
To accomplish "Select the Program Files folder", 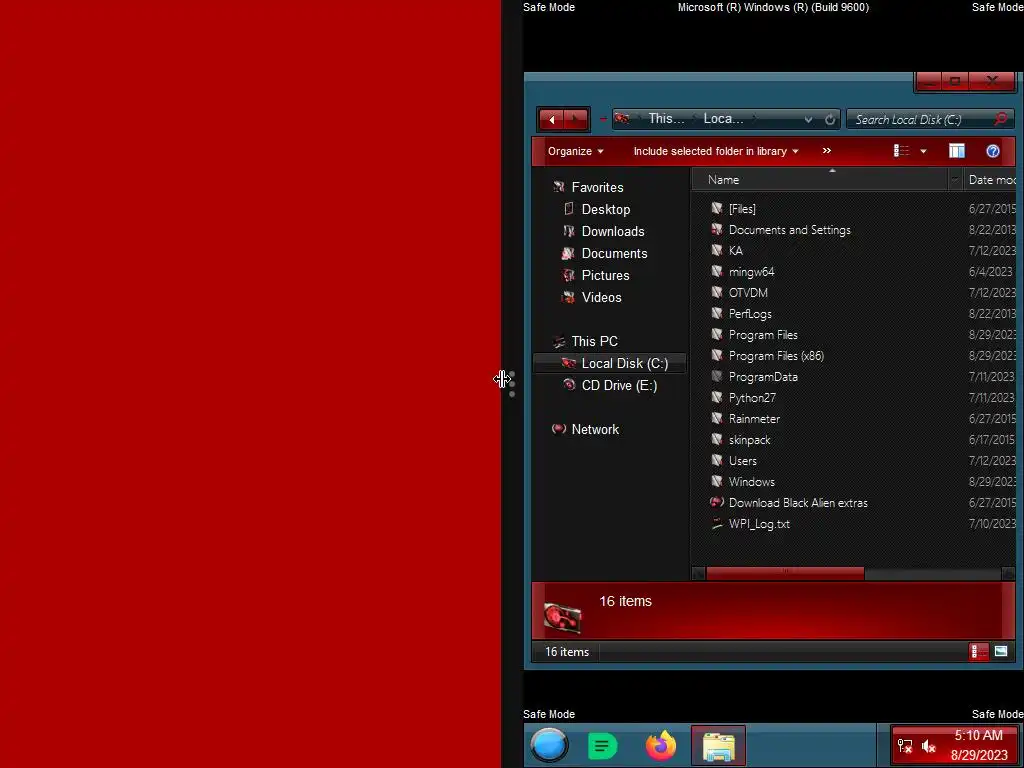I will point(763,335).
